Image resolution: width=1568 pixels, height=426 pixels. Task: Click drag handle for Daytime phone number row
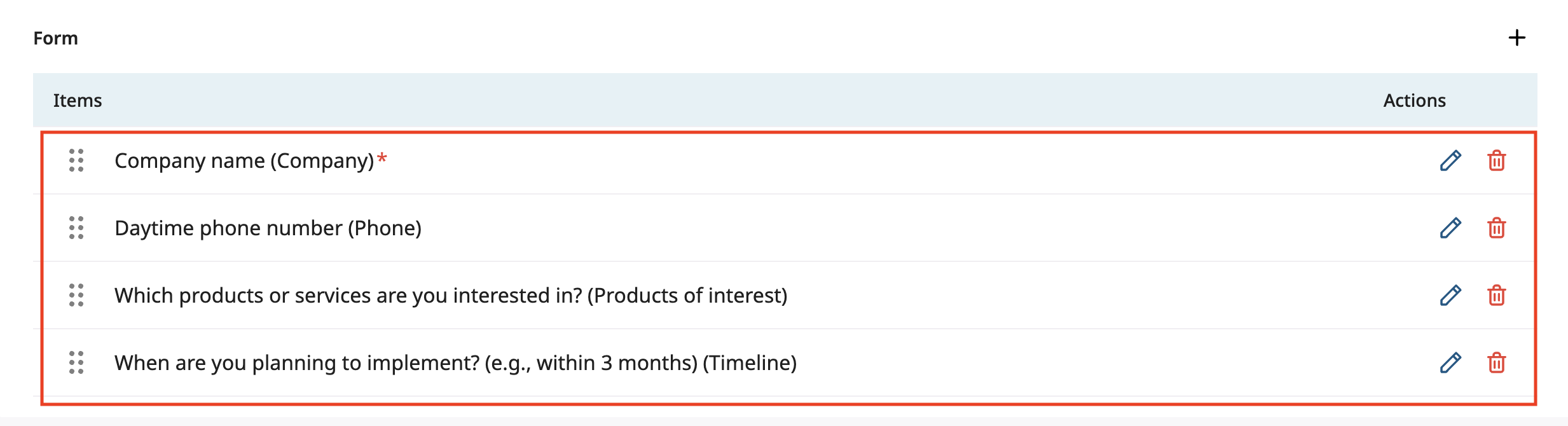76,228
